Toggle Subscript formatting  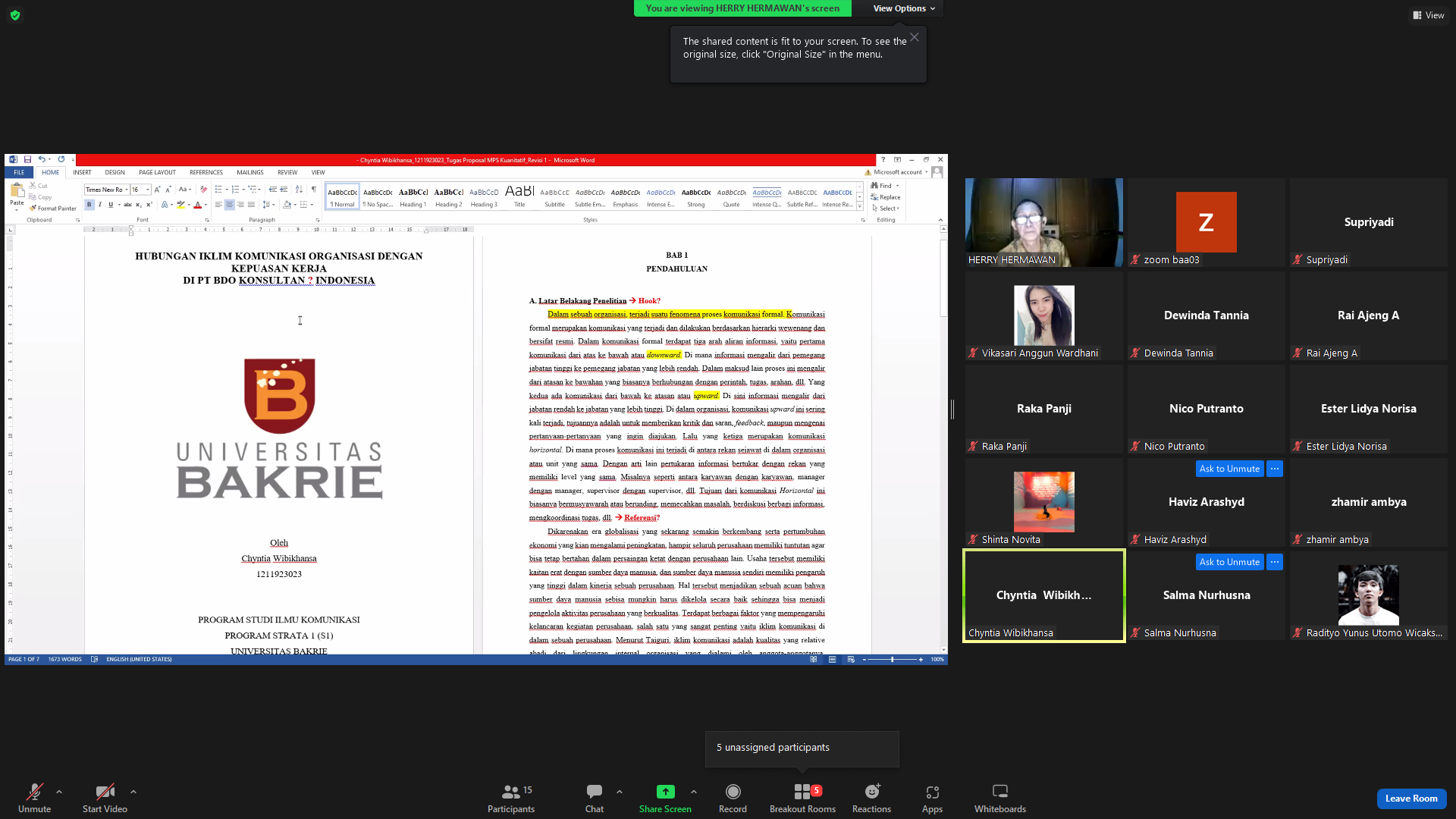[139, 205]
